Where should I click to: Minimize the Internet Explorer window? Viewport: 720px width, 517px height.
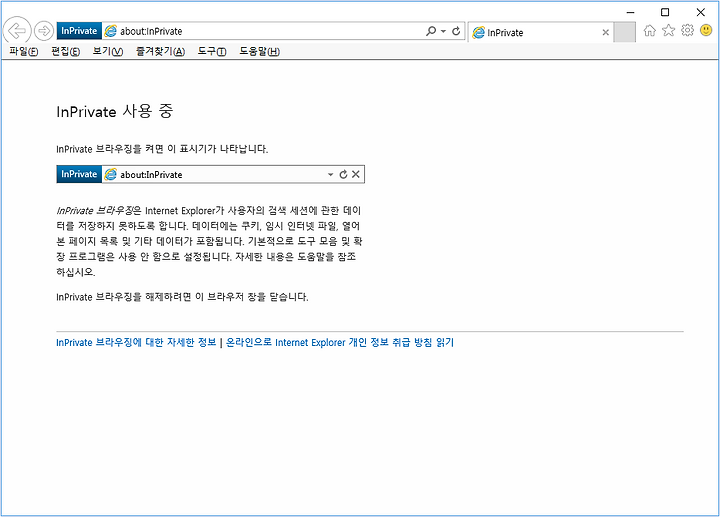pos(630,12)
